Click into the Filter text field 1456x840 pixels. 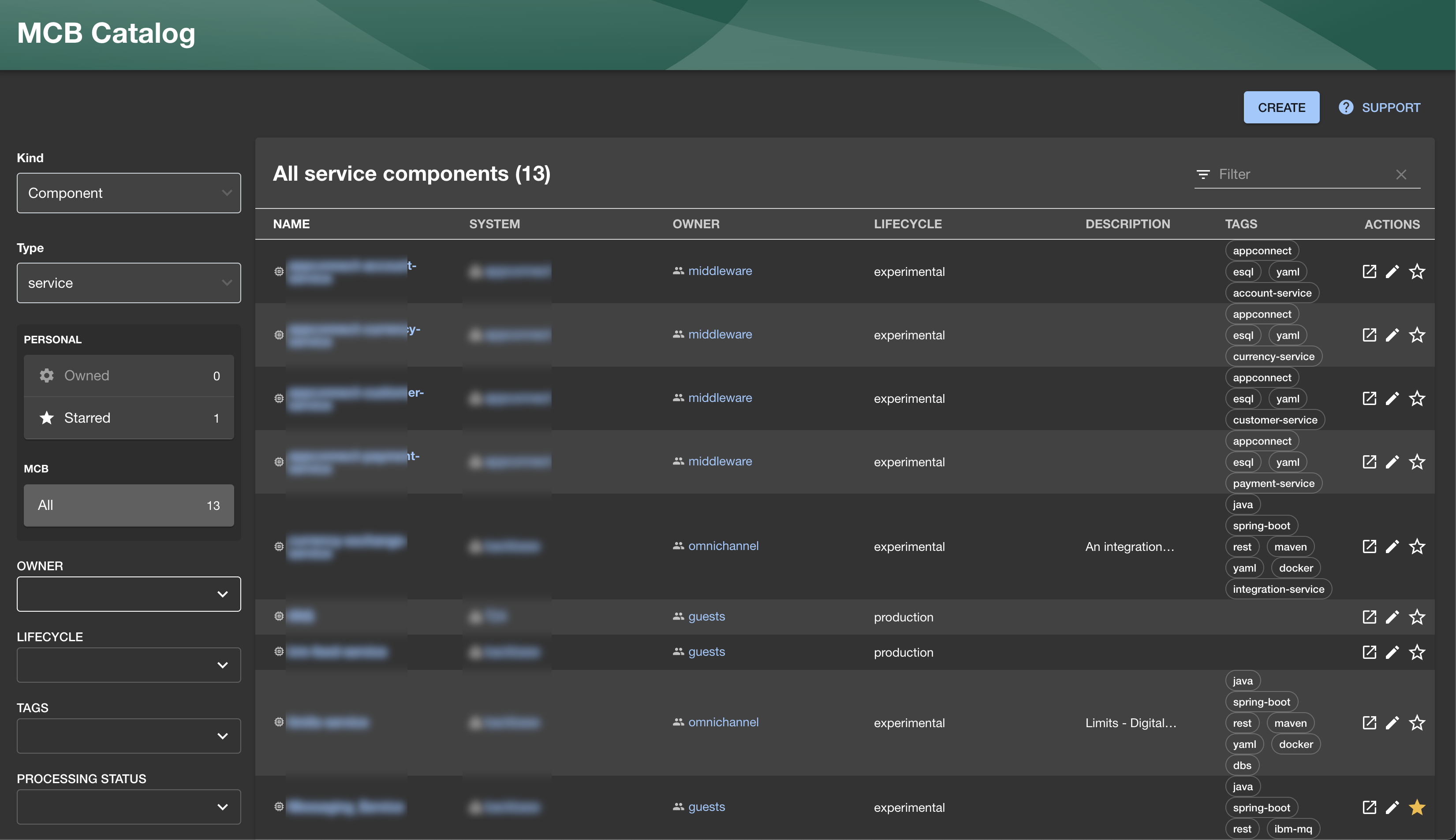click(x=1299, y=174)
